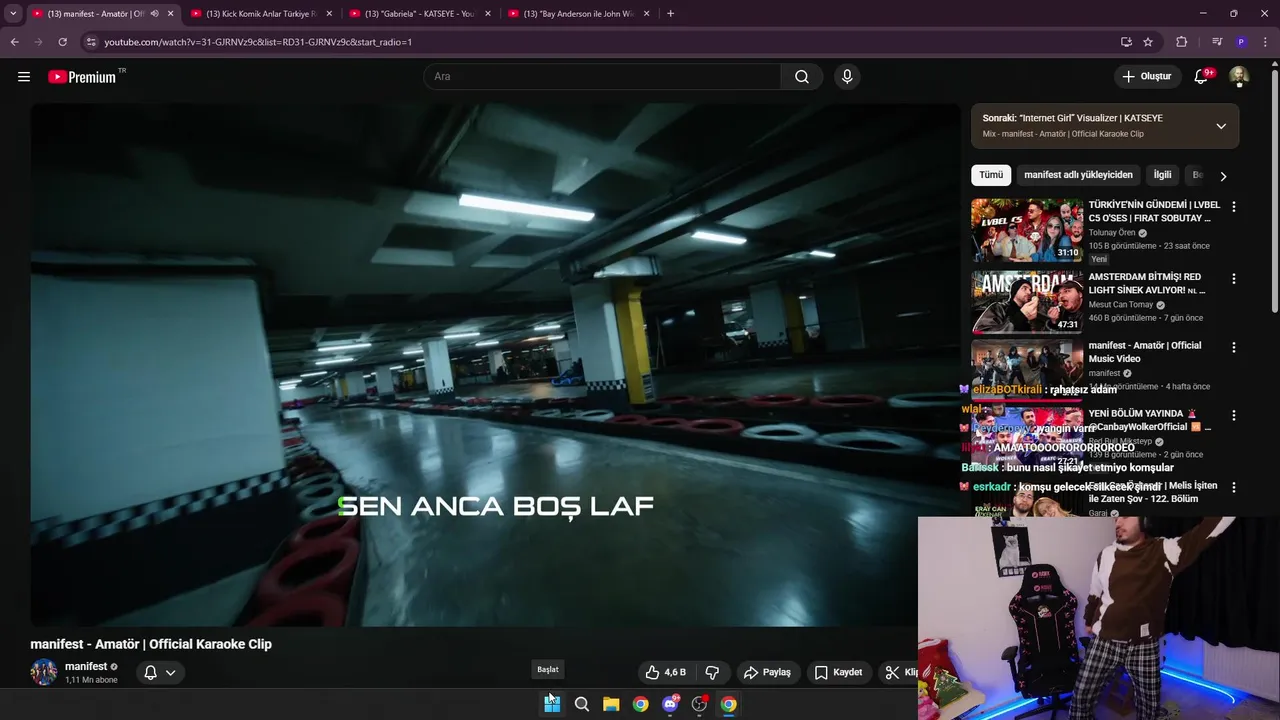Screen dimensions: 1280x720
Task: View site information icon in address bar
Action: tap(91, 42)
